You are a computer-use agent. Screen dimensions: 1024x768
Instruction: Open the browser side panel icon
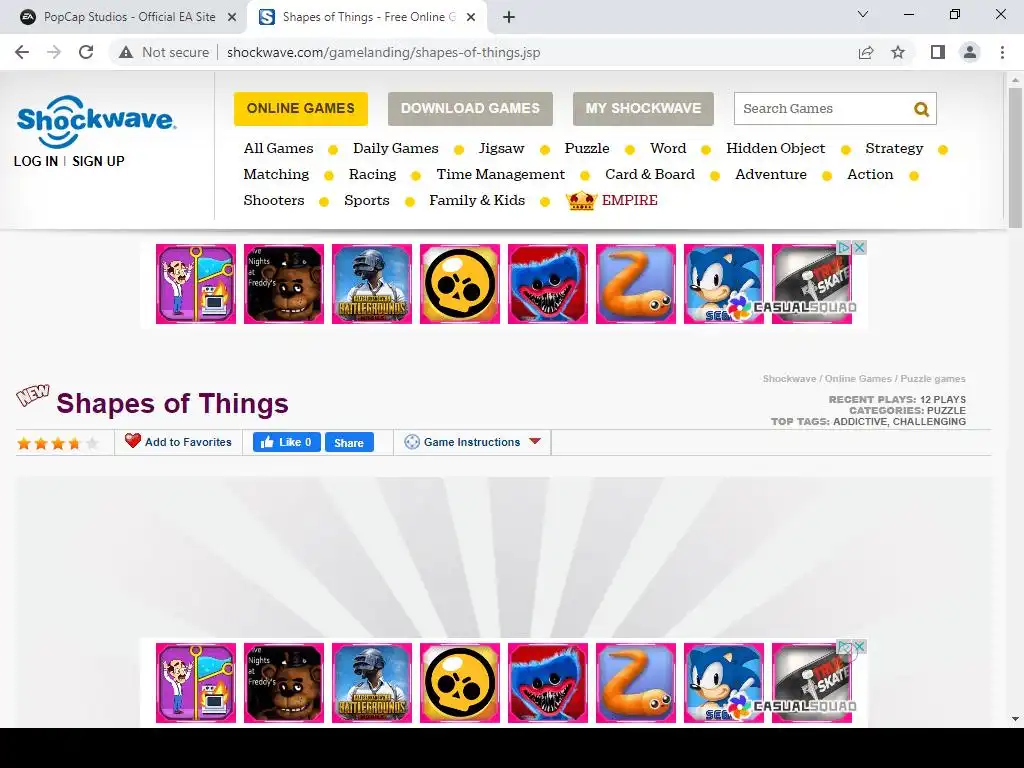(938, 52)
